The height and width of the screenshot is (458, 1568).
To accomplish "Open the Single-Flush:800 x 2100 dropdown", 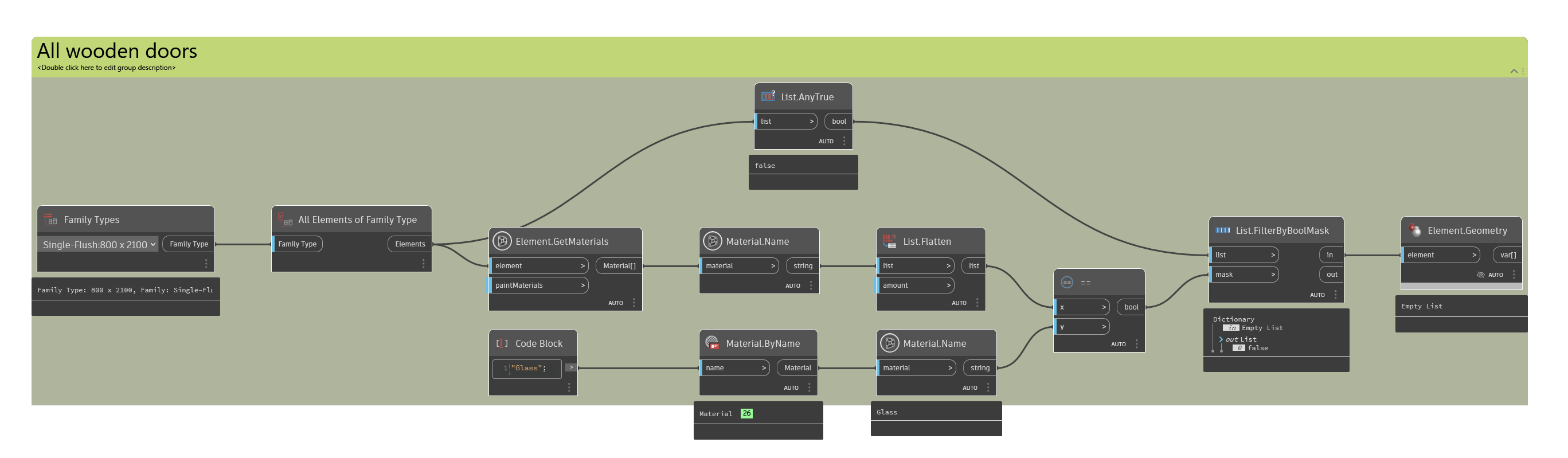I will point(99,245).
